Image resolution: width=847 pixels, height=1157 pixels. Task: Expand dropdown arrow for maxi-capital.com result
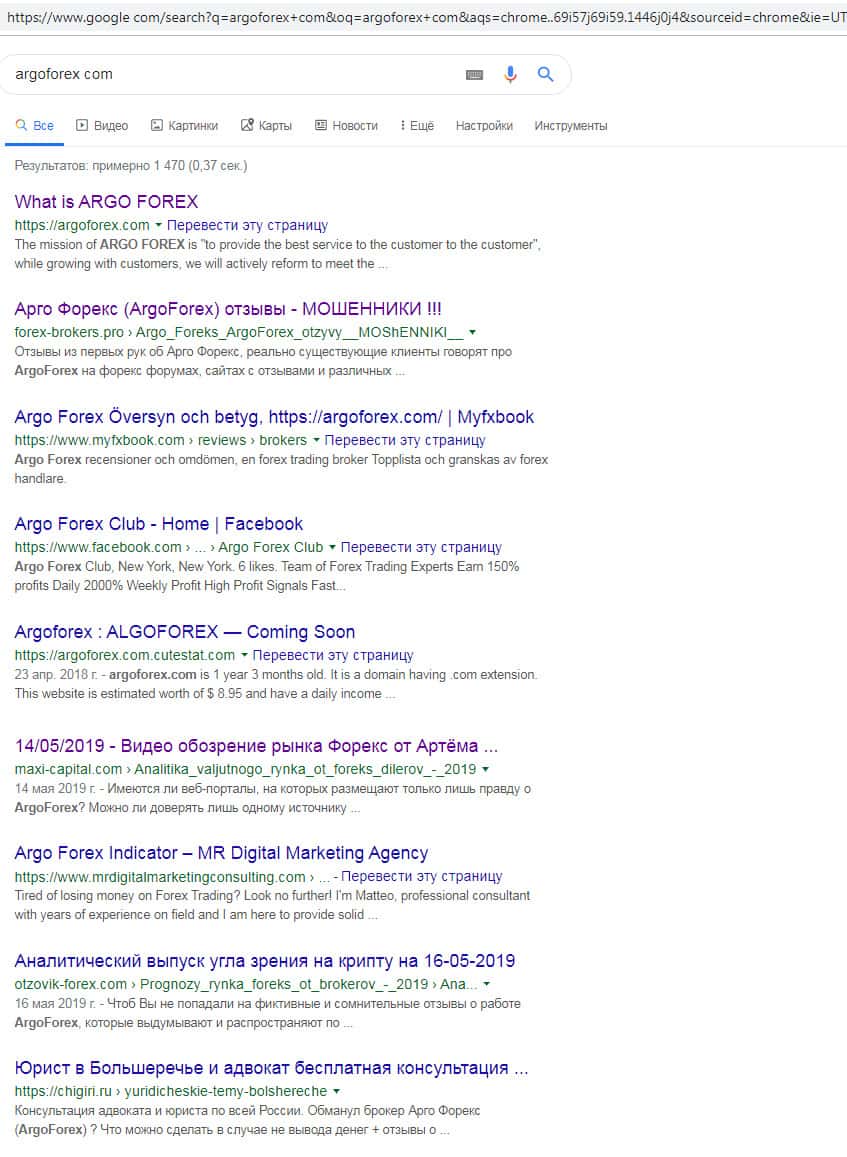tap(485, 769)
